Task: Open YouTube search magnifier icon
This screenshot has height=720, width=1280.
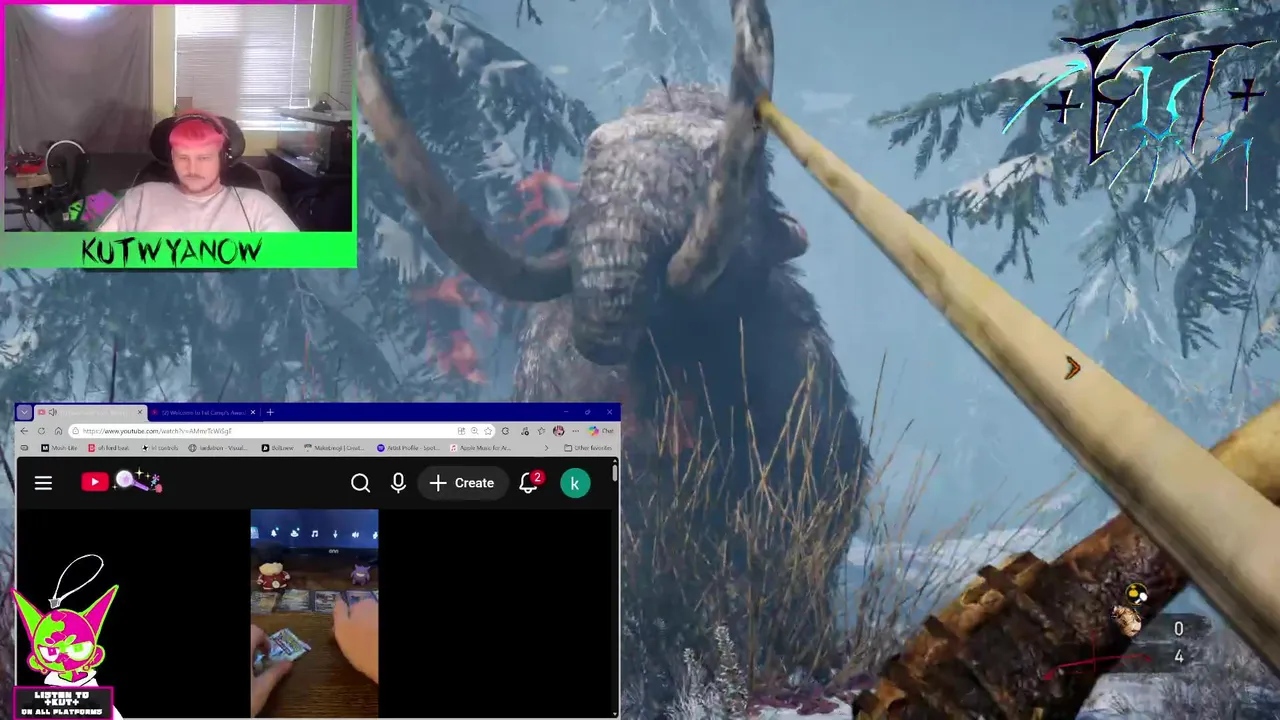Action: 361,483
